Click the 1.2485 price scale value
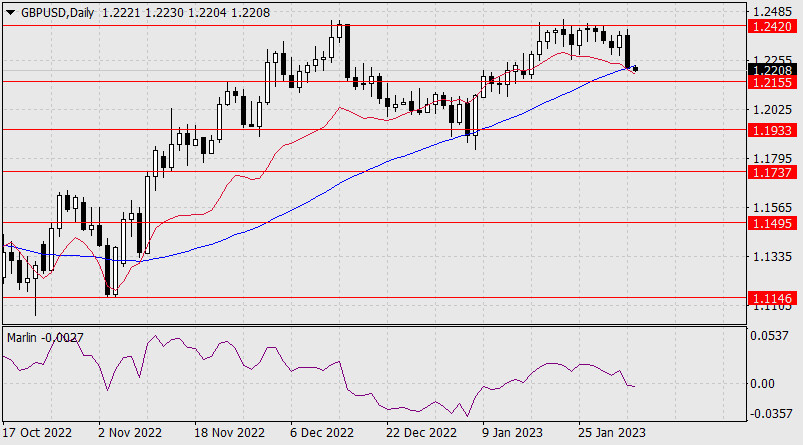Screen dimensions: 803x445 point(772,11)
